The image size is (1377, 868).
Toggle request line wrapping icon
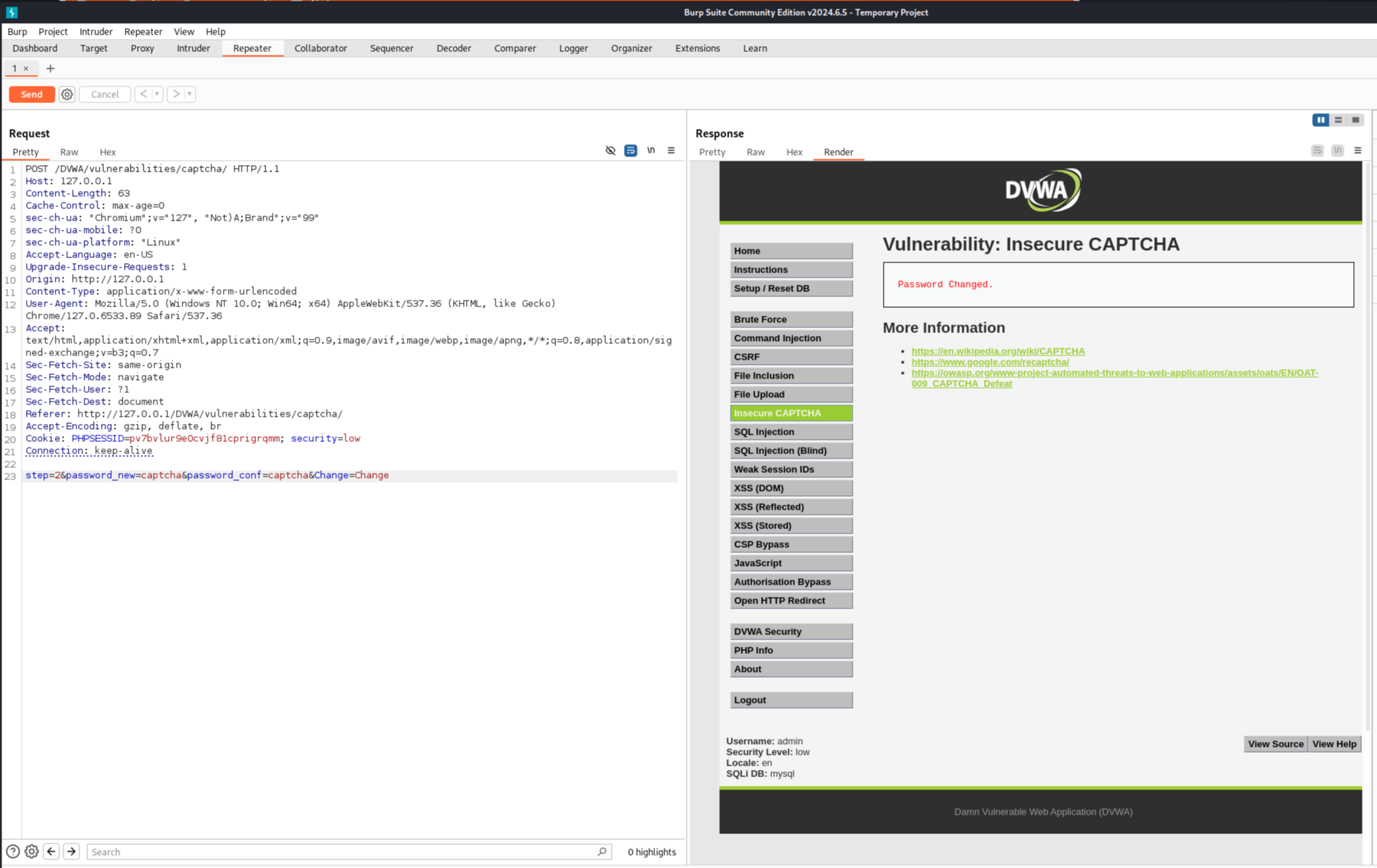(x=630, y=151)
